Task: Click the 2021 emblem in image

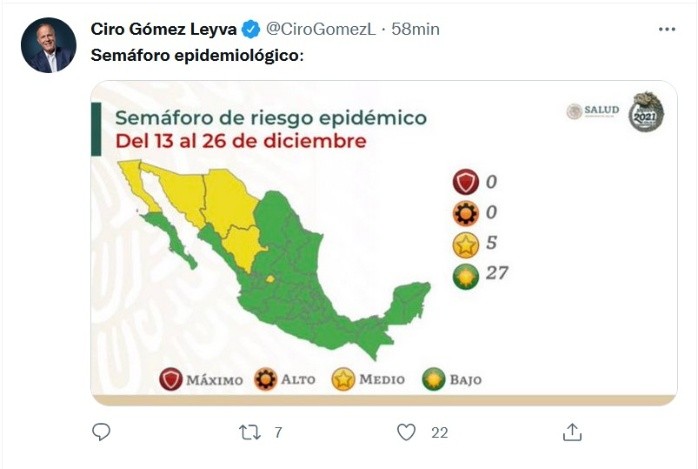Action: pos(646,112)
